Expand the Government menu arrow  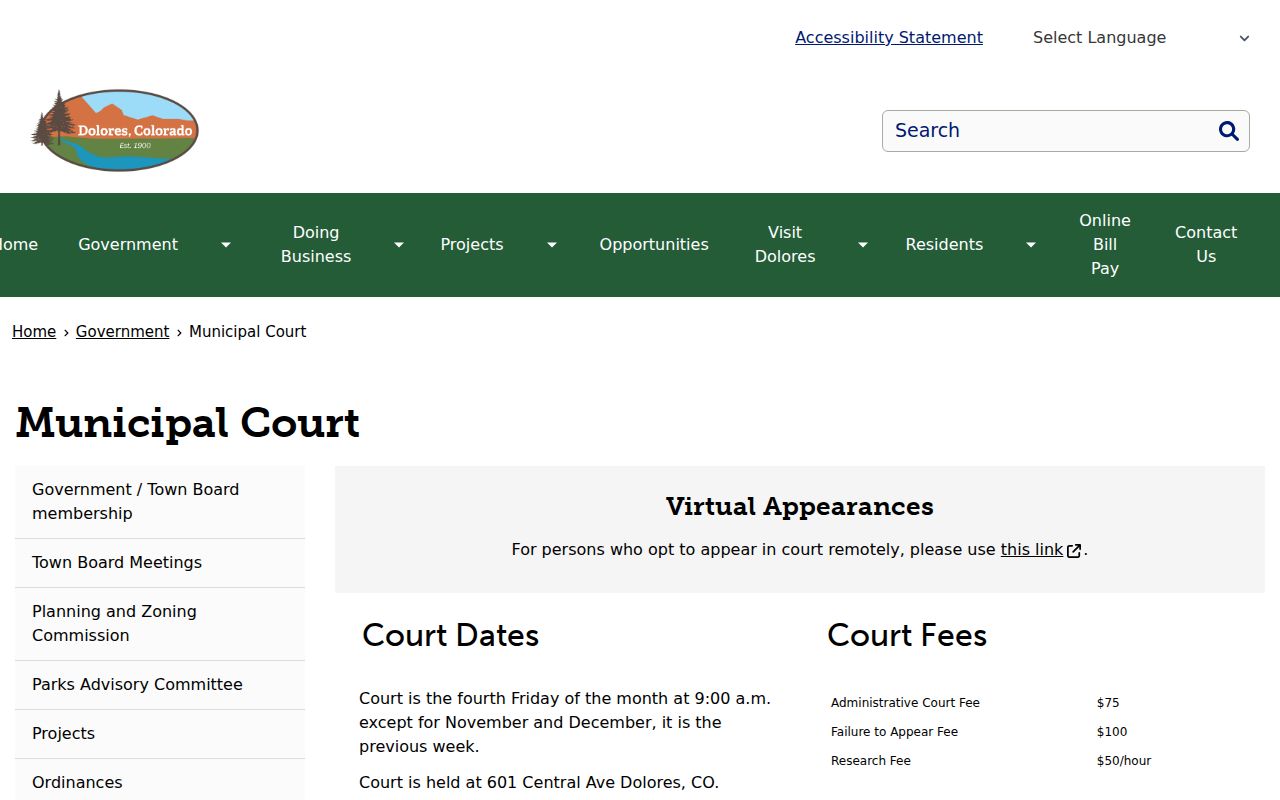pyautogui.click(x=226, y=245)
